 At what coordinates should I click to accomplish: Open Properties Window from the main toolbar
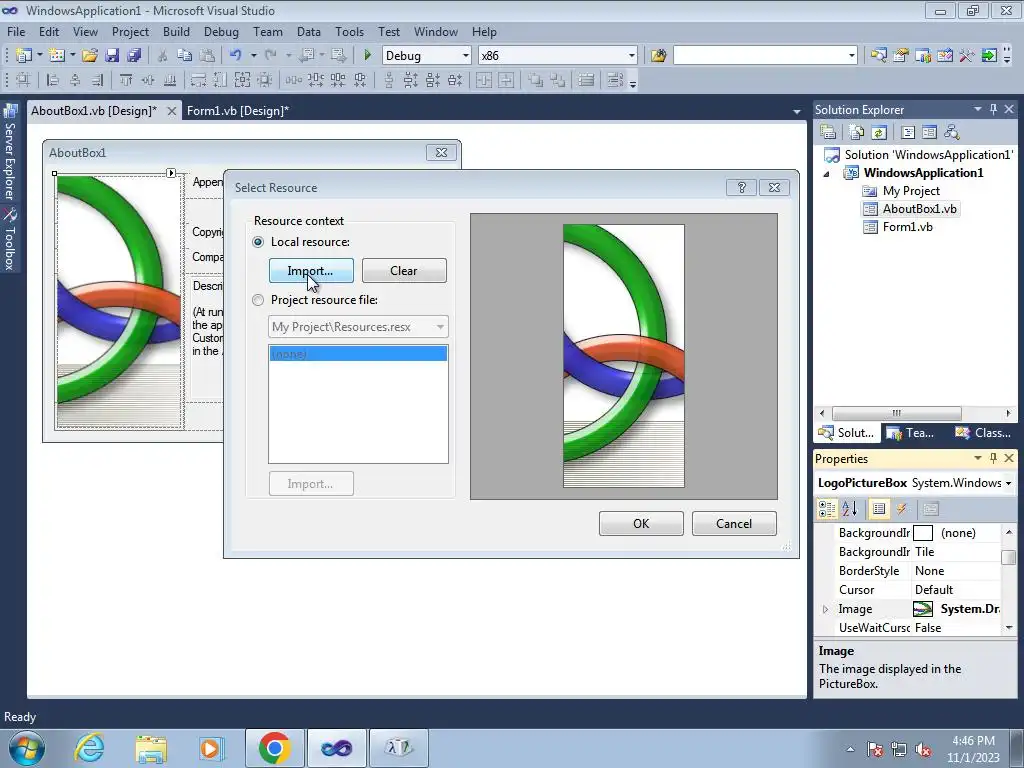(x=901, y=56)
